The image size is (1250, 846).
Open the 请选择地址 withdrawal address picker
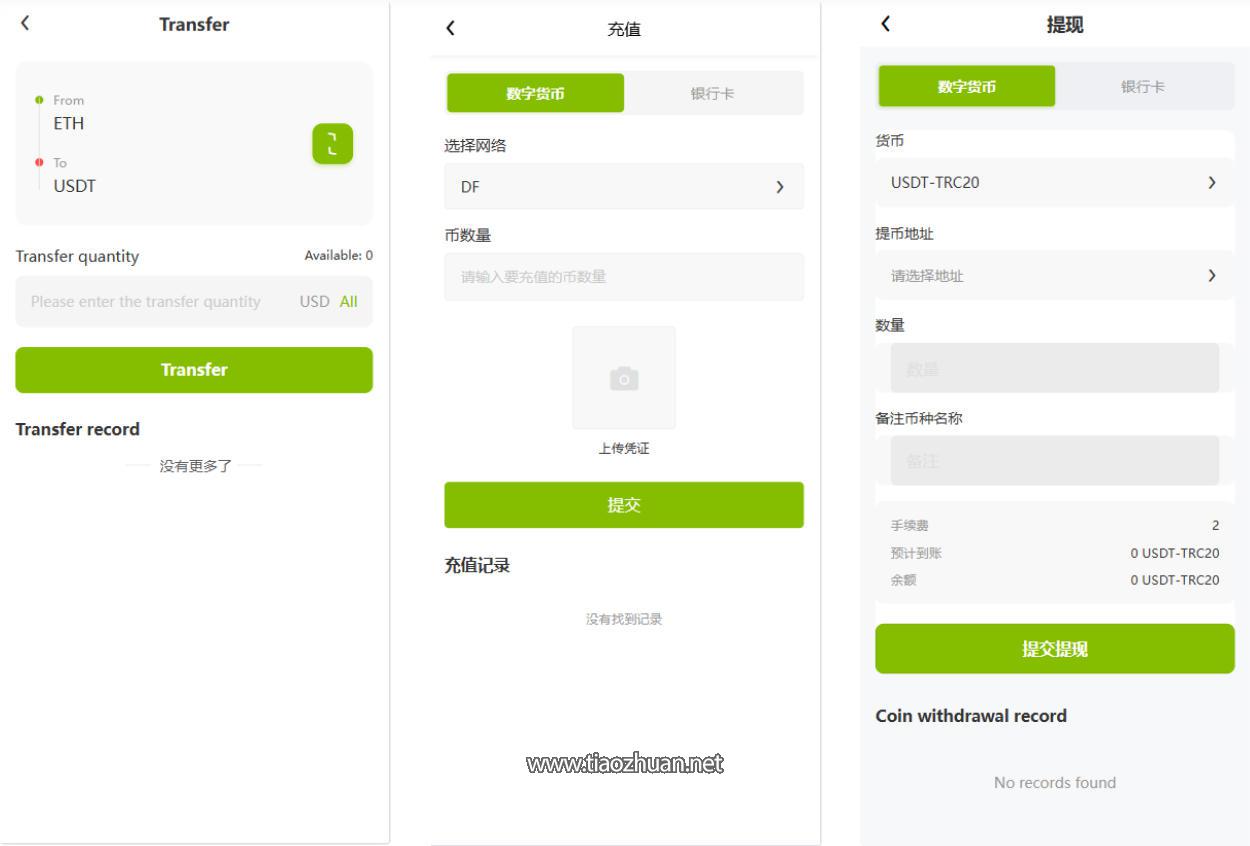coord(1054,276)
